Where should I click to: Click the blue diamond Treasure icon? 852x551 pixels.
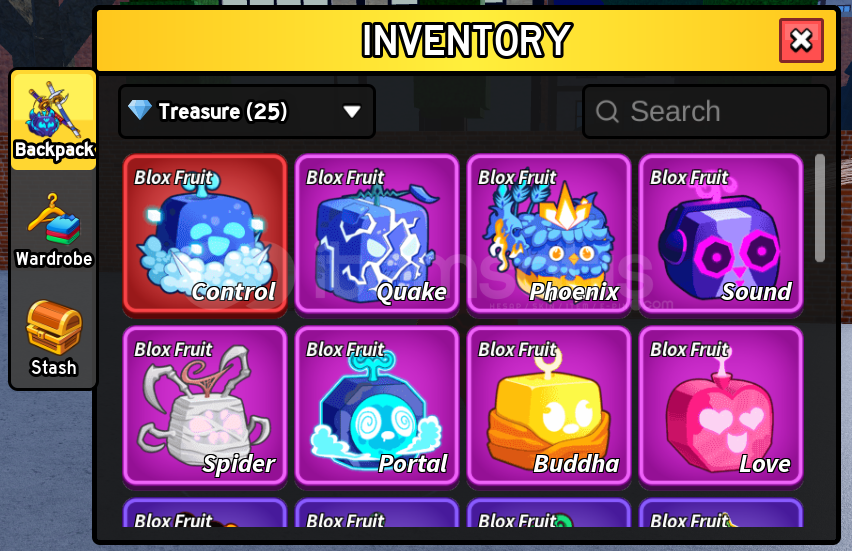click(140, 110)
